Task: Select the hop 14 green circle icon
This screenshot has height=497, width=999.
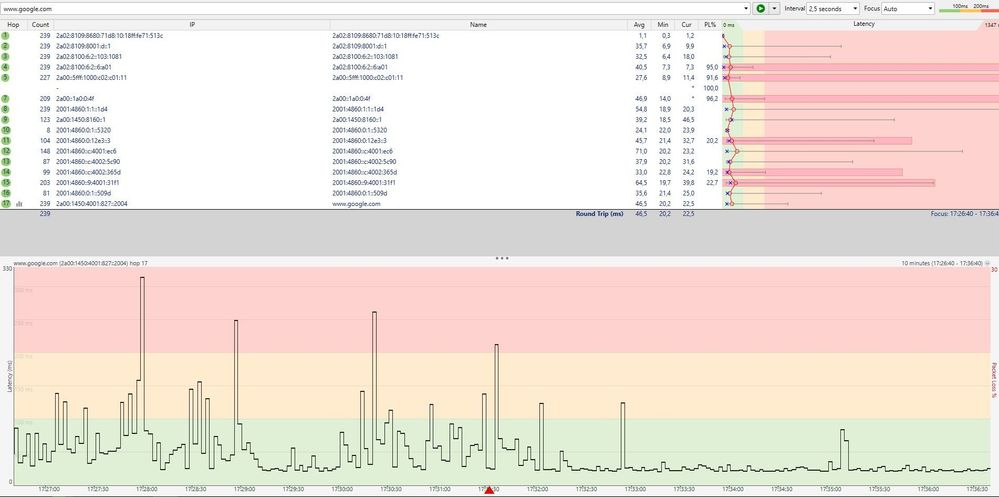Action: coord(6,172)
